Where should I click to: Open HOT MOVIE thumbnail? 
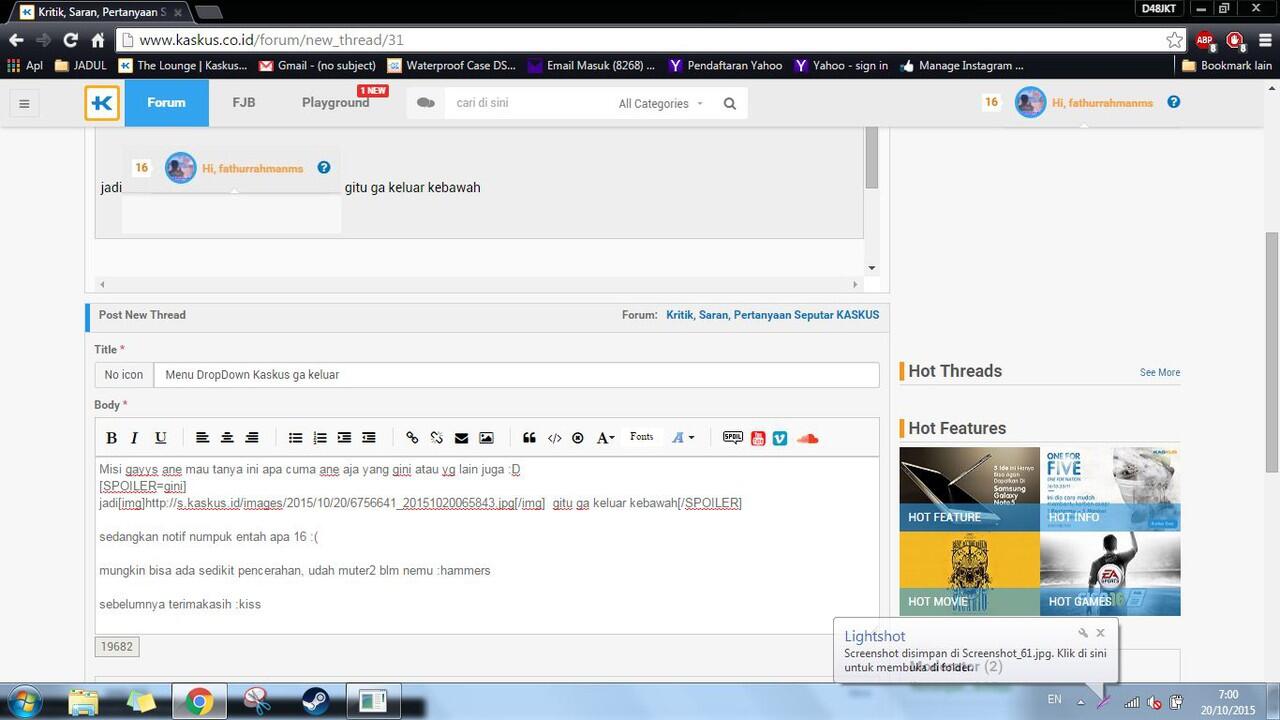[x=970, y=573]
